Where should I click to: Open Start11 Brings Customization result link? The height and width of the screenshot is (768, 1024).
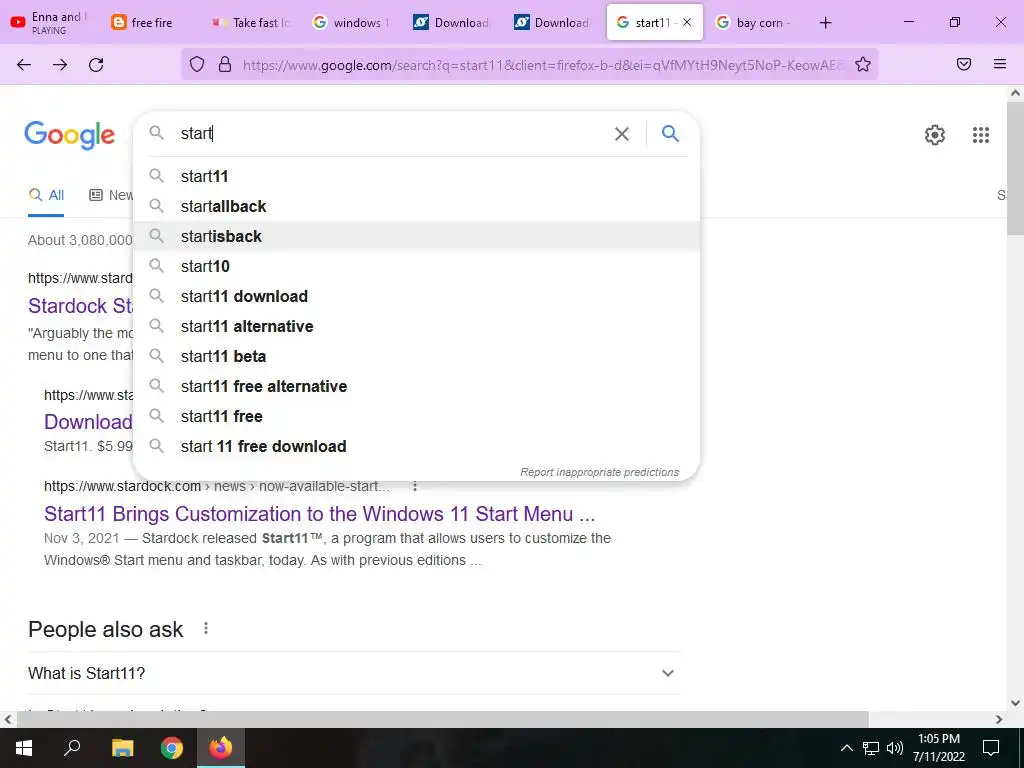pos(319,514)
